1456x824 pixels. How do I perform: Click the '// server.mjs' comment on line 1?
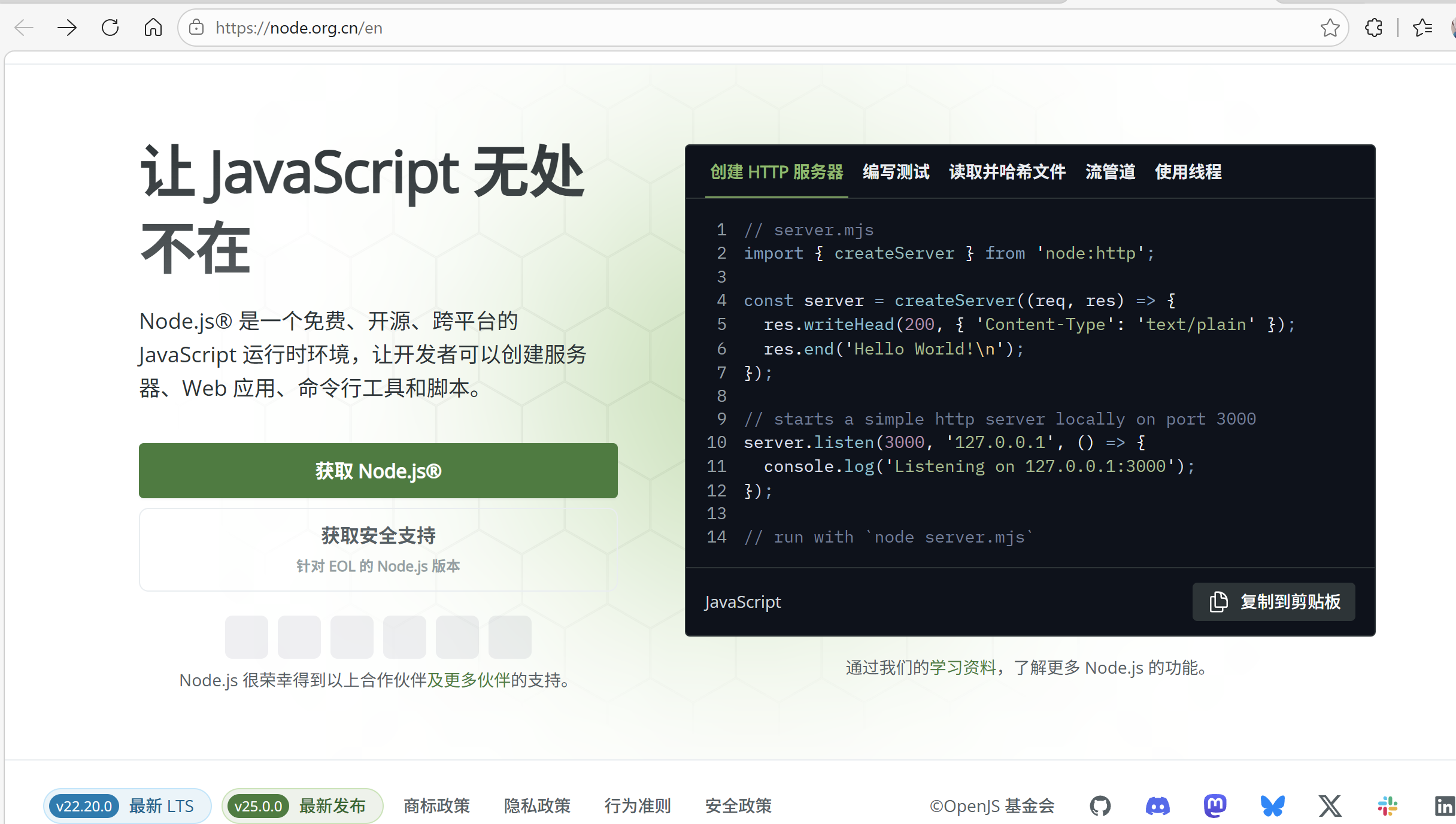tap(809, 230)
